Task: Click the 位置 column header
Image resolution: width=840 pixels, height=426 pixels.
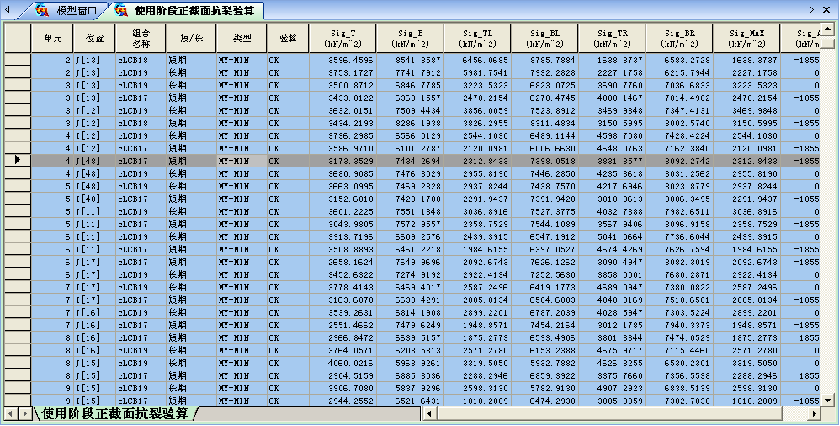Action: pos(94,38)
